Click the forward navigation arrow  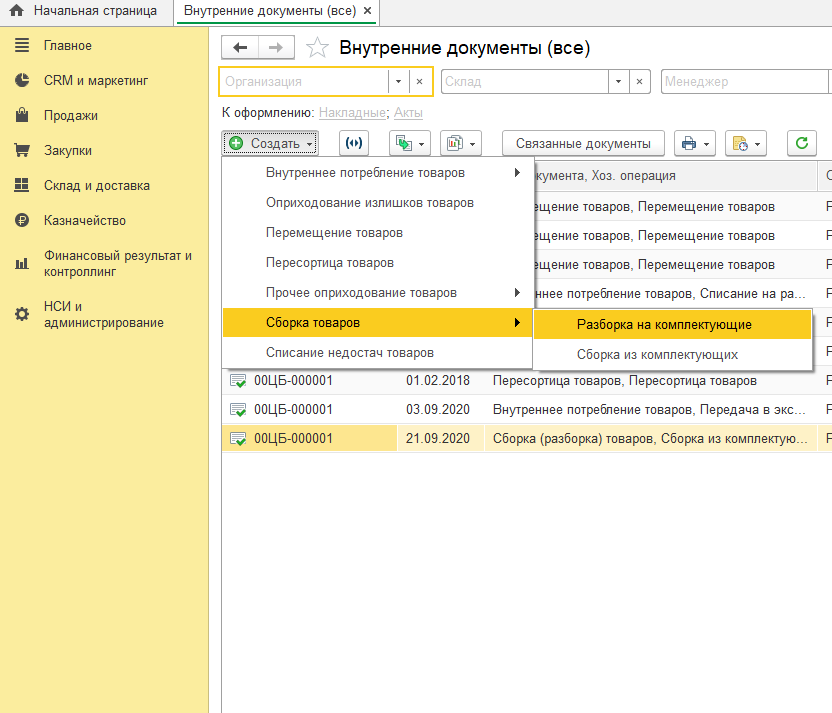(x=276, y=48)
